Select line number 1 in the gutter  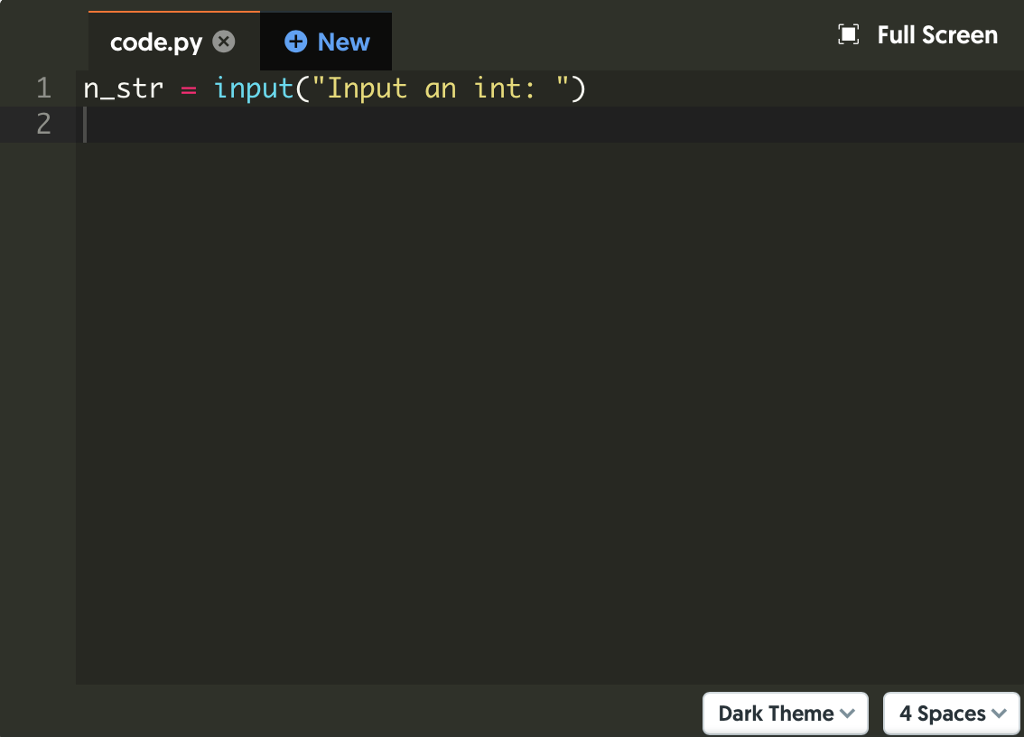[42, 88]
